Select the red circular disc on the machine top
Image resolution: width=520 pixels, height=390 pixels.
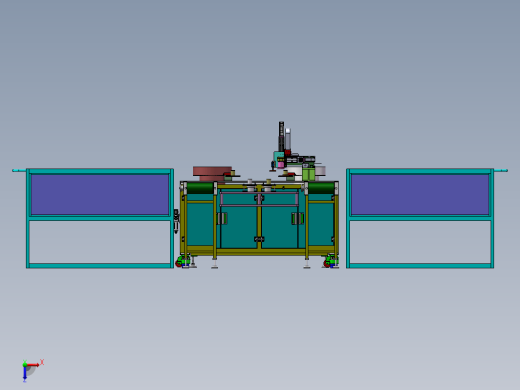[212, 171]
